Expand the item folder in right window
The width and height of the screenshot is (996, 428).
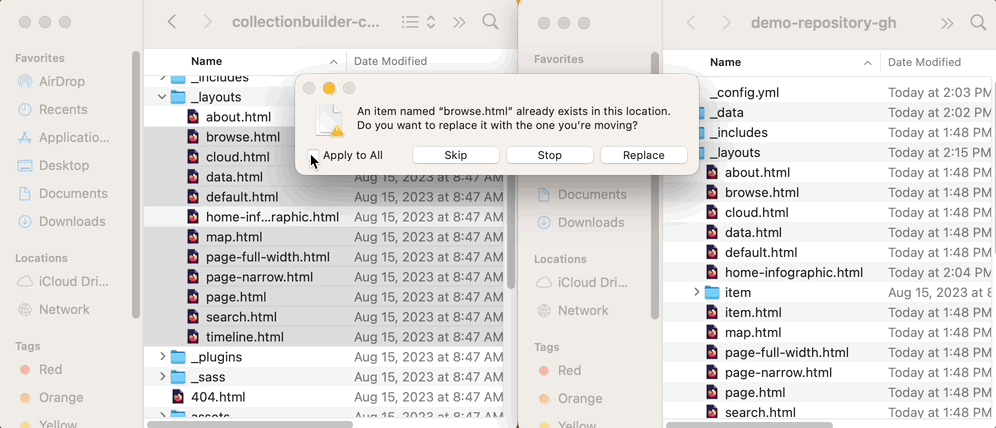(696, 292)
